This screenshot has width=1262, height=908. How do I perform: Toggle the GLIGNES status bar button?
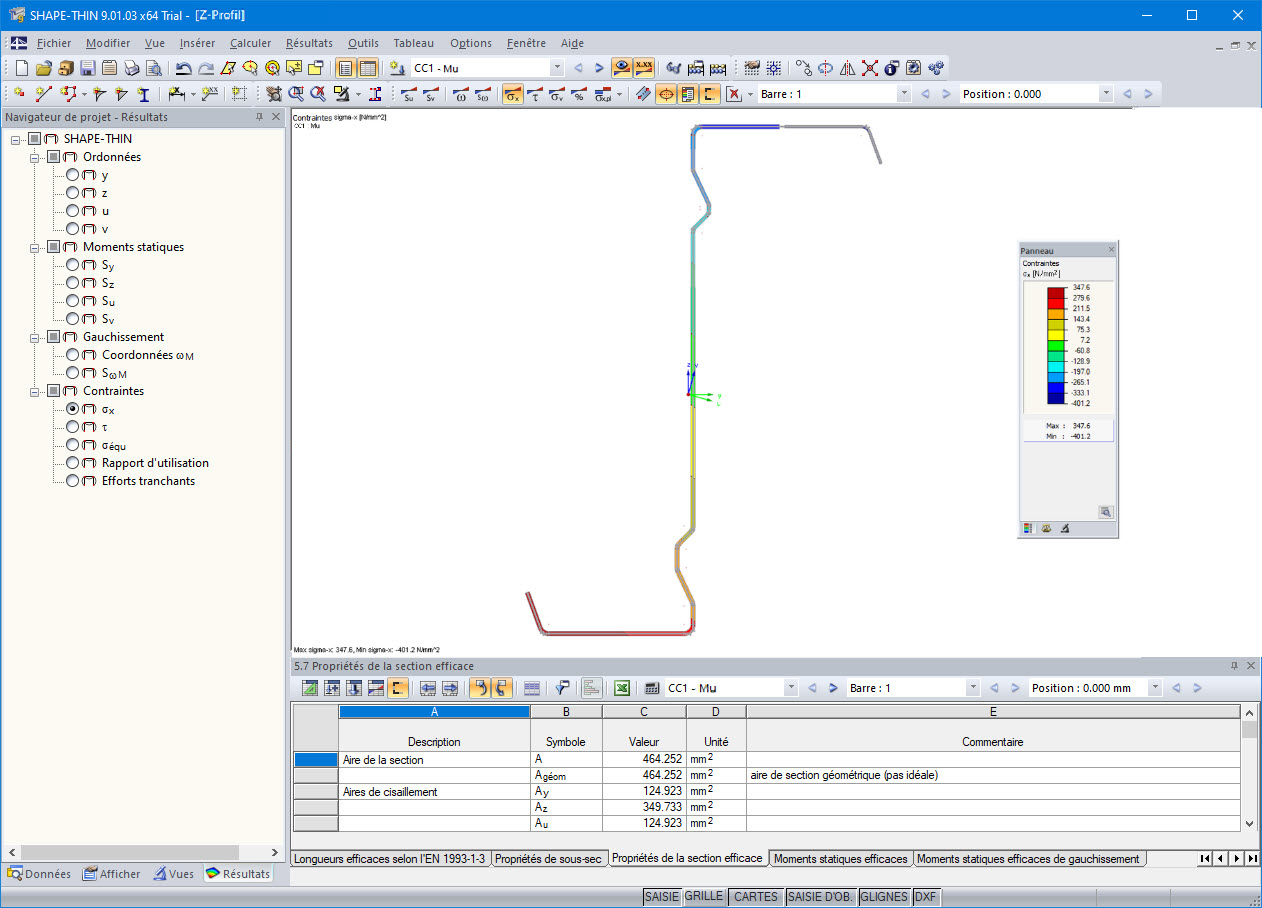(x=884, y=897)
